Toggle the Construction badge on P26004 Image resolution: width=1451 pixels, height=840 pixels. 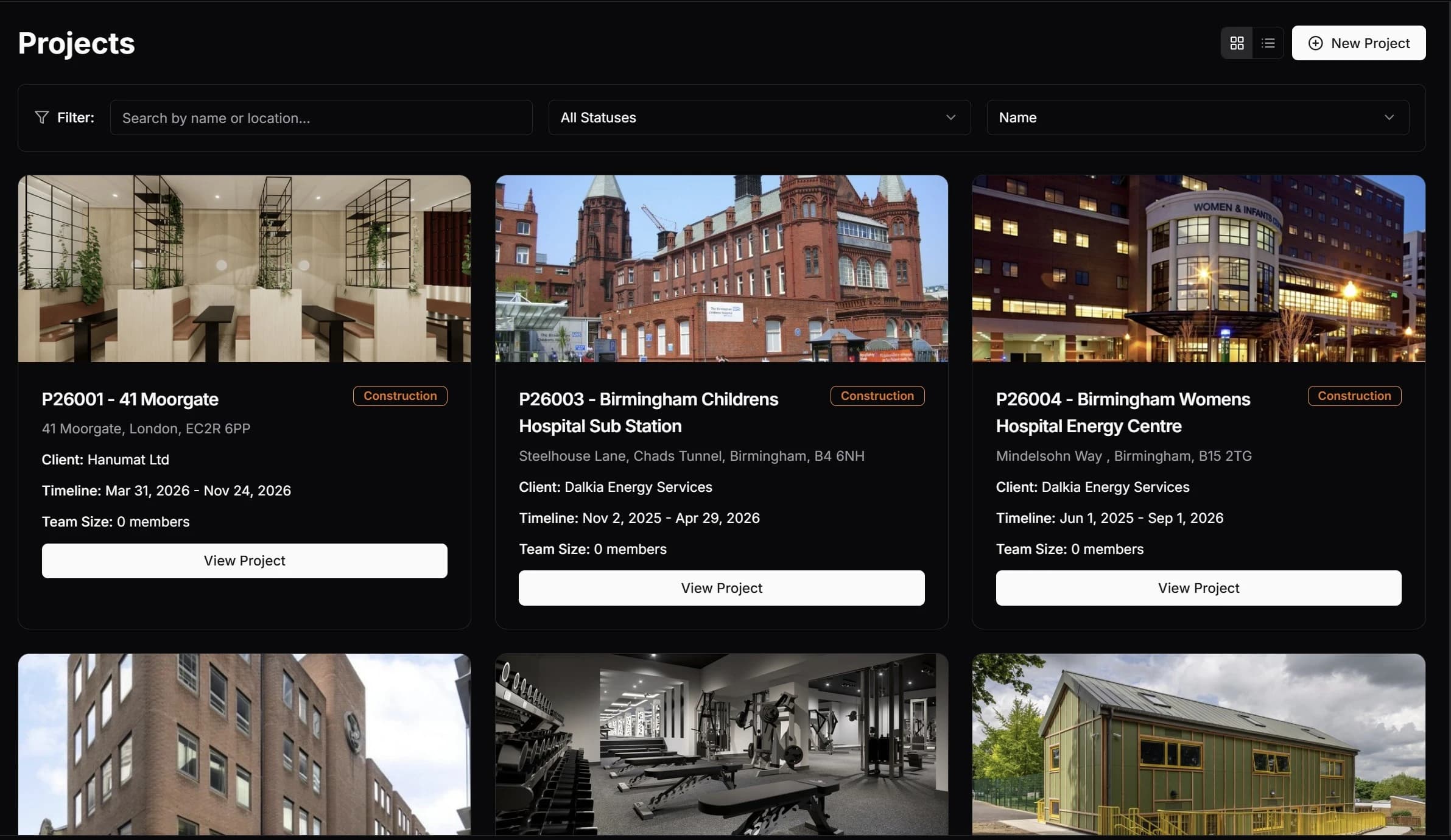click(1354, 396)
